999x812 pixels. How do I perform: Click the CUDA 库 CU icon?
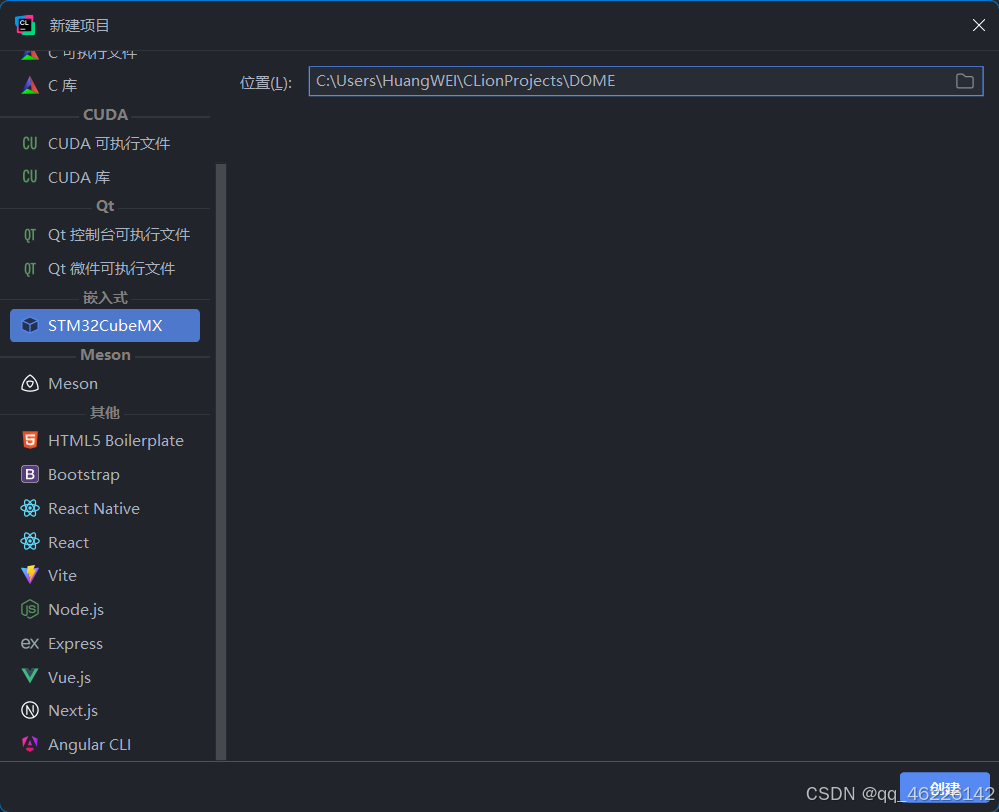[x=30, y=177]
